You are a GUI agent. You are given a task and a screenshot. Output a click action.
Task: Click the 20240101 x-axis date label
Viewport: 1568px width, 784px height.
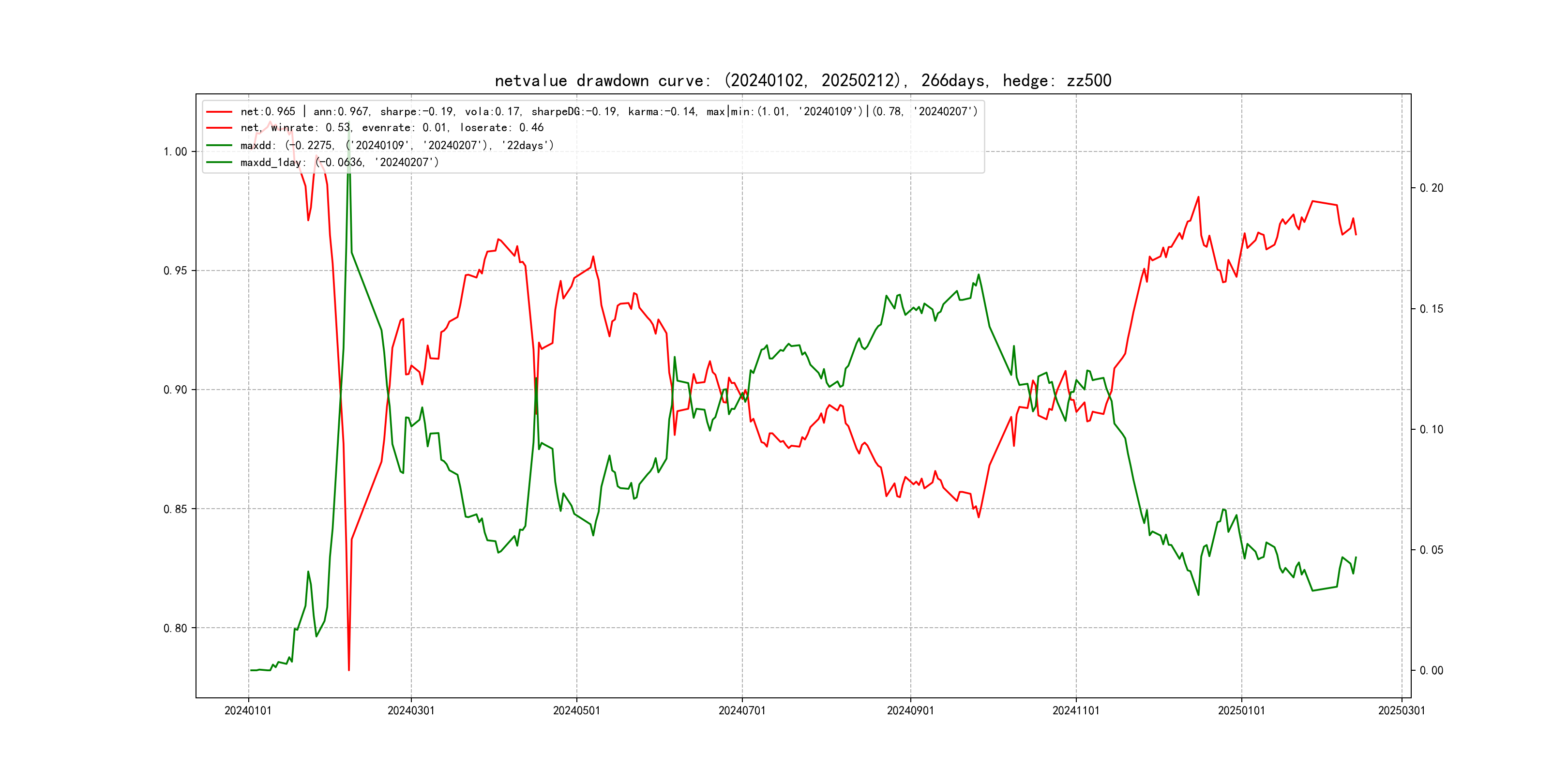248,711
